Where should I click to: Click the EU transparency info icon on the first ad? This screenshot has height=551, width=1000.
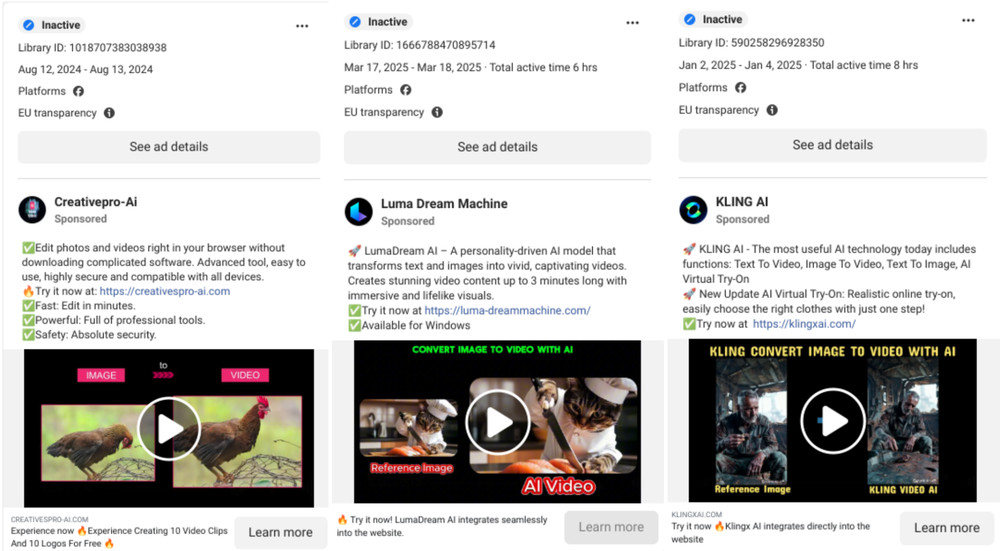click(x=109, y=113)
